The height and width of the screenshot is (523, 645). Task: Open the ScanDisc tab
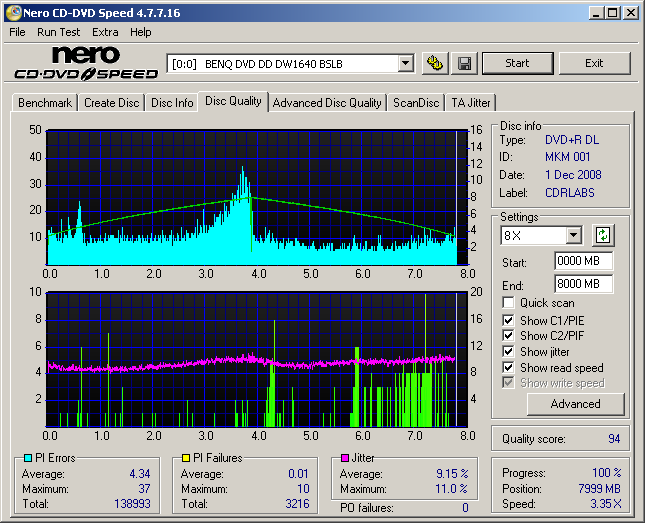click(416, 103)
